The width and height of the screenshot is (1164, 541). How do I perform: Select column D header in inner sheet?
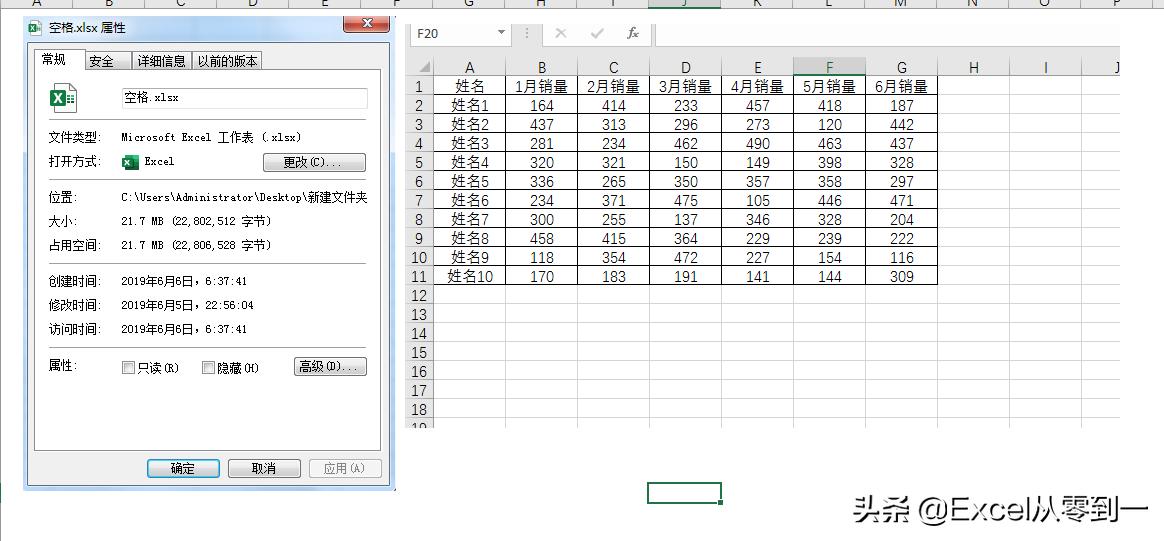[686, 67]
